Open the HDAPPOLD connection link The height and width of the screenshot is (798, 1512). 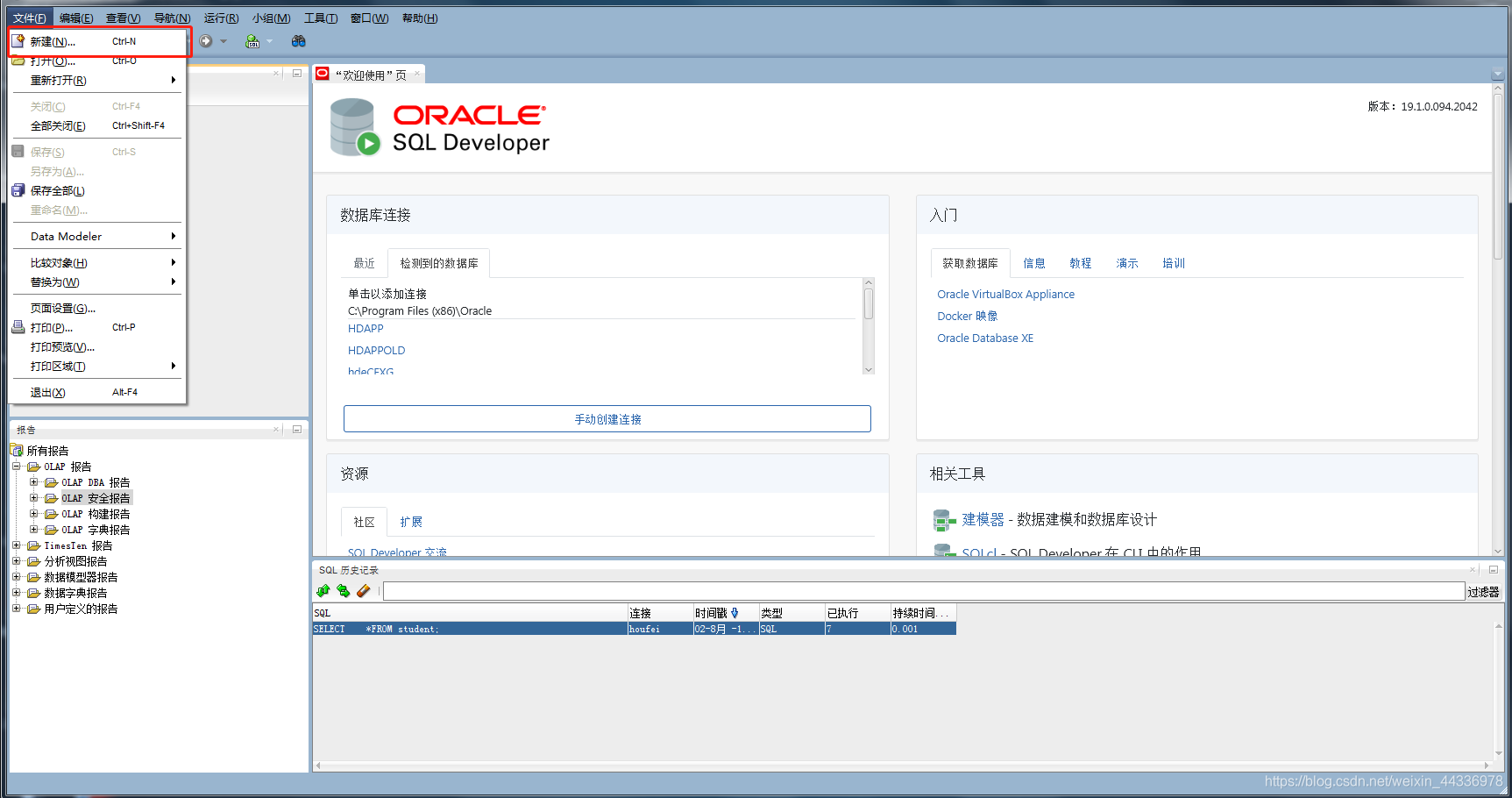(x=377, y=350)
